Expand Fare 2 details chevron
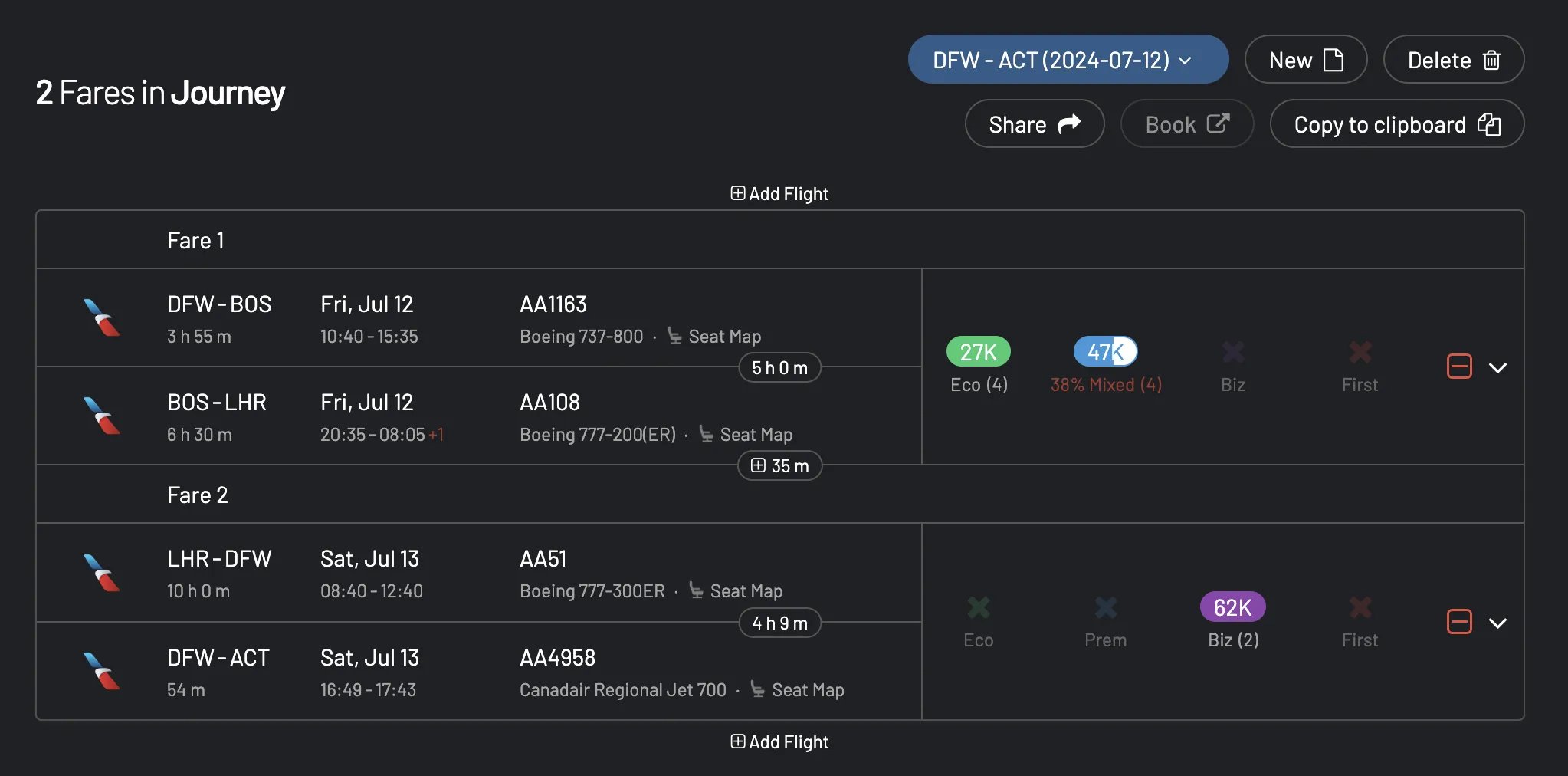 coord(1497,623)
